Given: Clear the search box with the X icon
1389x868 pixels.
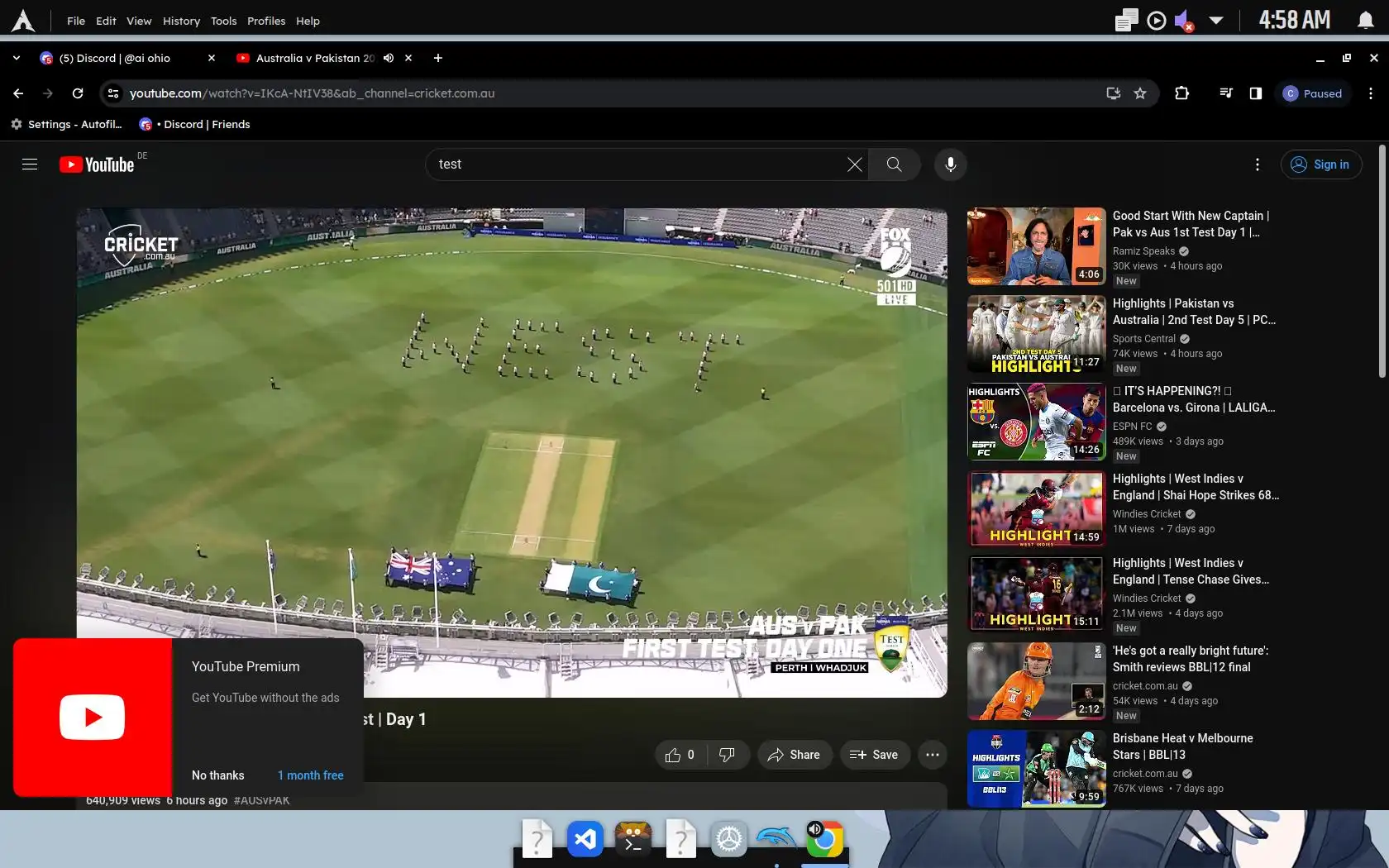Looking at the screenshot, I should [x=855, y=165].
